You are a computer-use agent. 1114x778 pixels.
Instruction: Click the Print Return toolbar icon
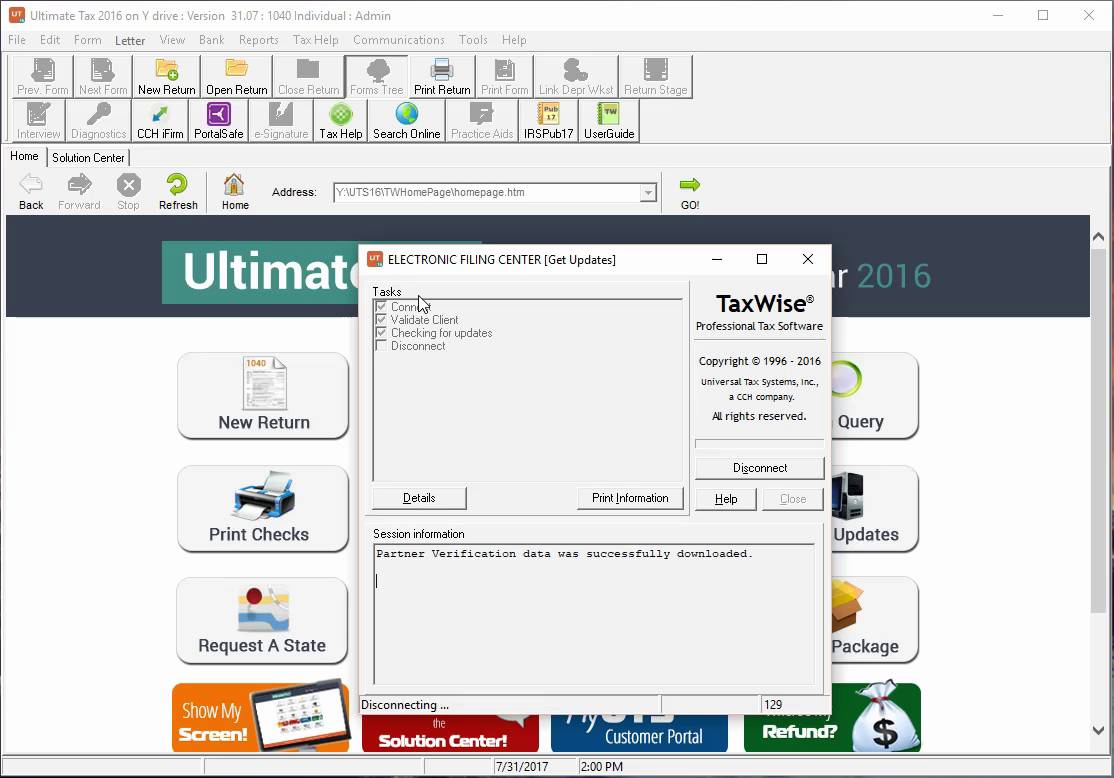(x=442, y=77)
